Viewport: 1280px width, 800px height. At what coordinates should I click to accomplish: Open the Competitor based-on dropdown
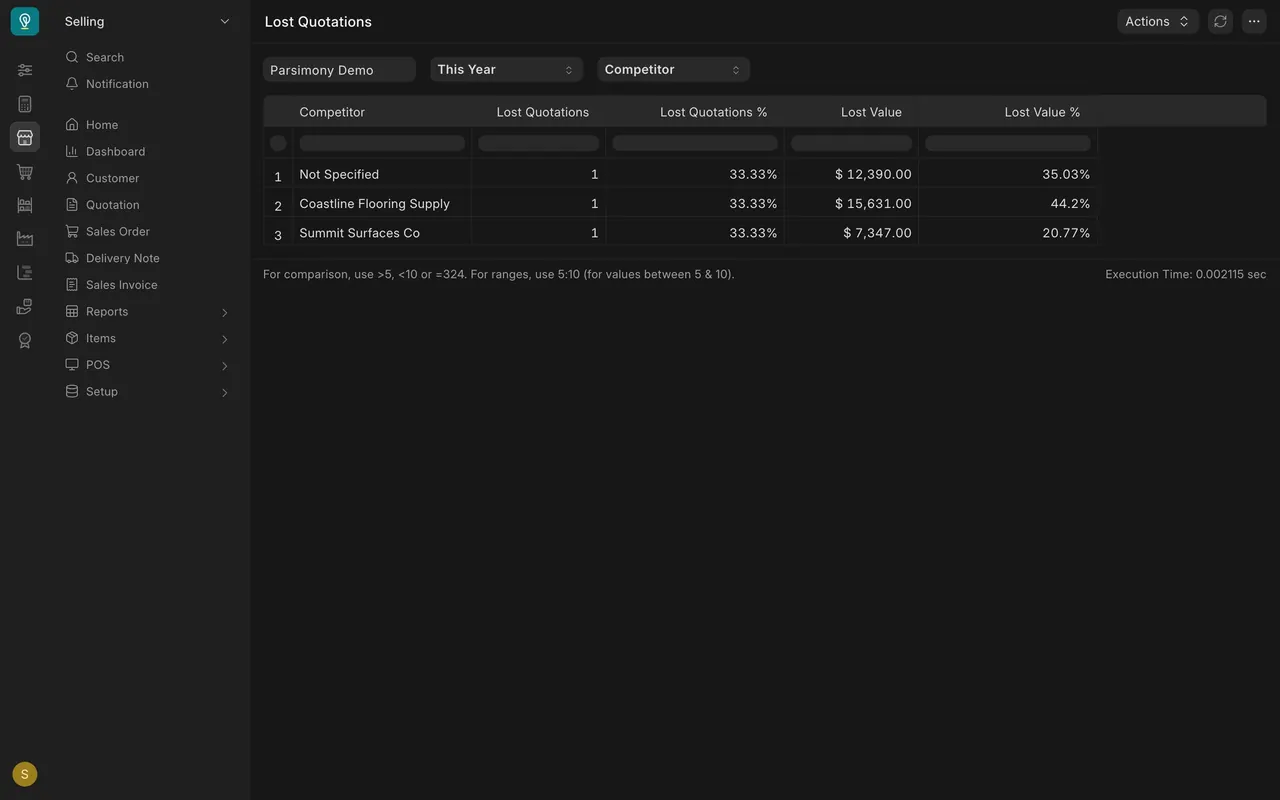pos(674,69)
